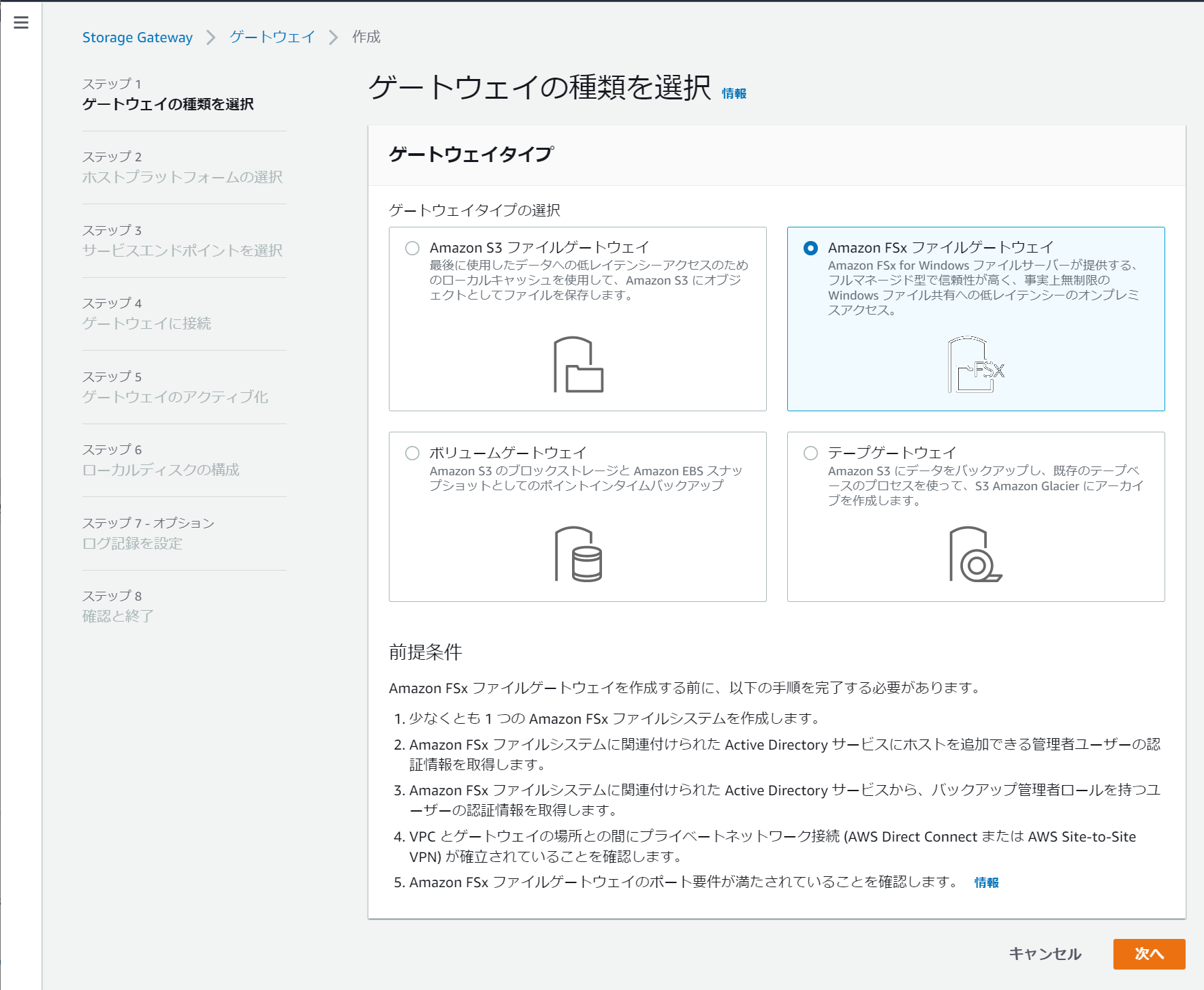Select step 3 サービスエンドポイントを選択
The height and width of the screenshot is (990, 1204).
click(183, 251)
